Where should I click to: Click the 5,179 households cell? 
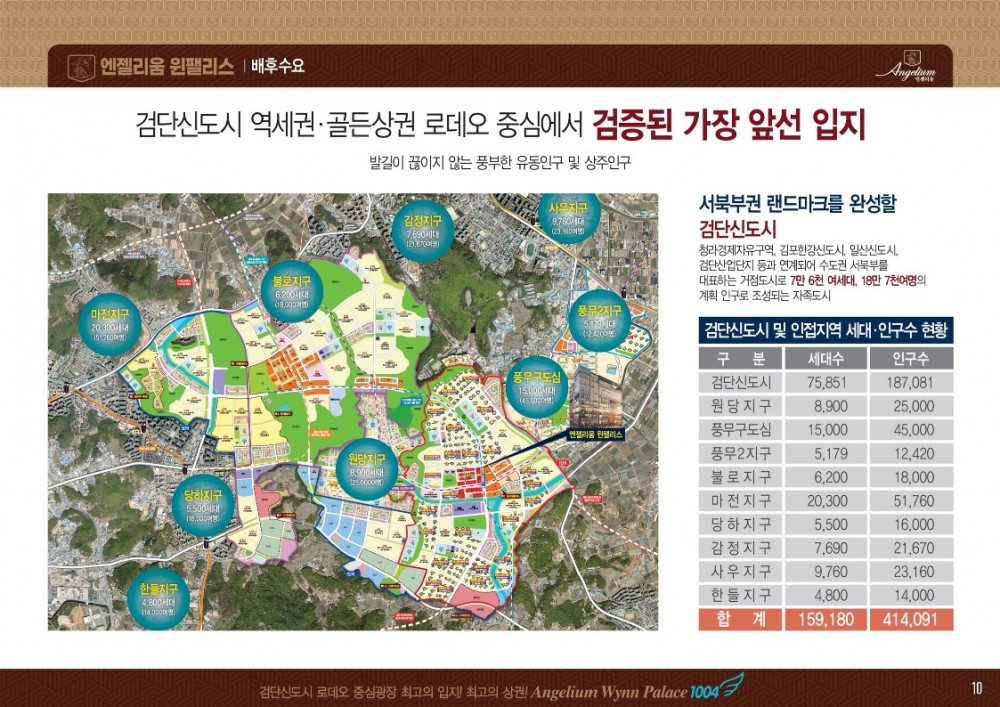[x=826, y=453]
